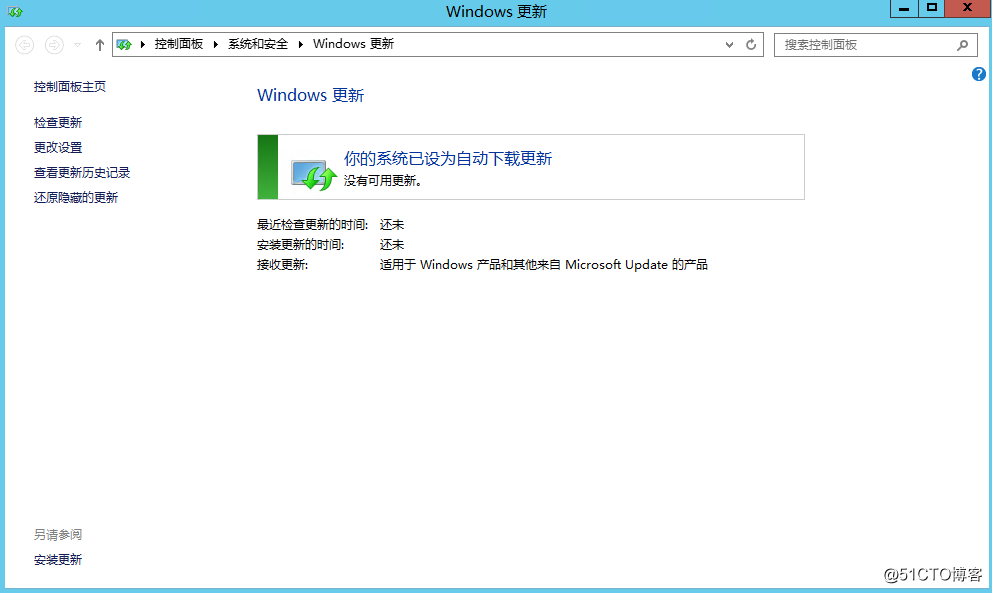Click the 安装更新的时间 label
Viewport: 992px width, 593px height.
point(301,245)
